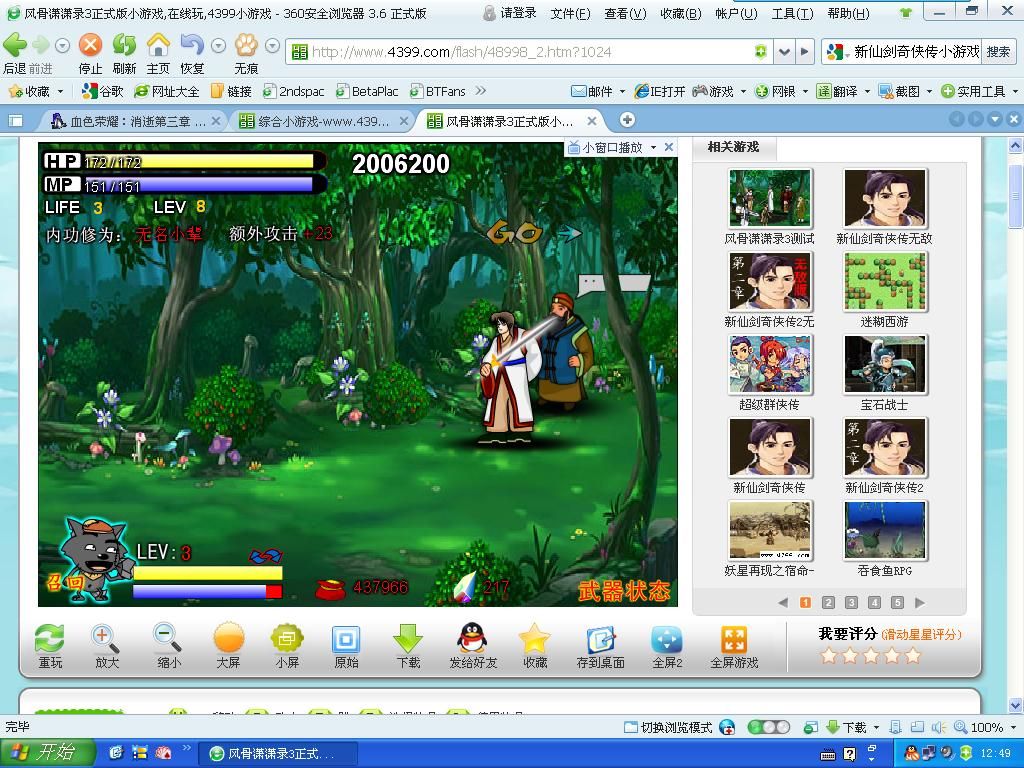The image size is (1024, 768).
Task: Open the 文件(F) menu
Action: (x=570, y=14)
